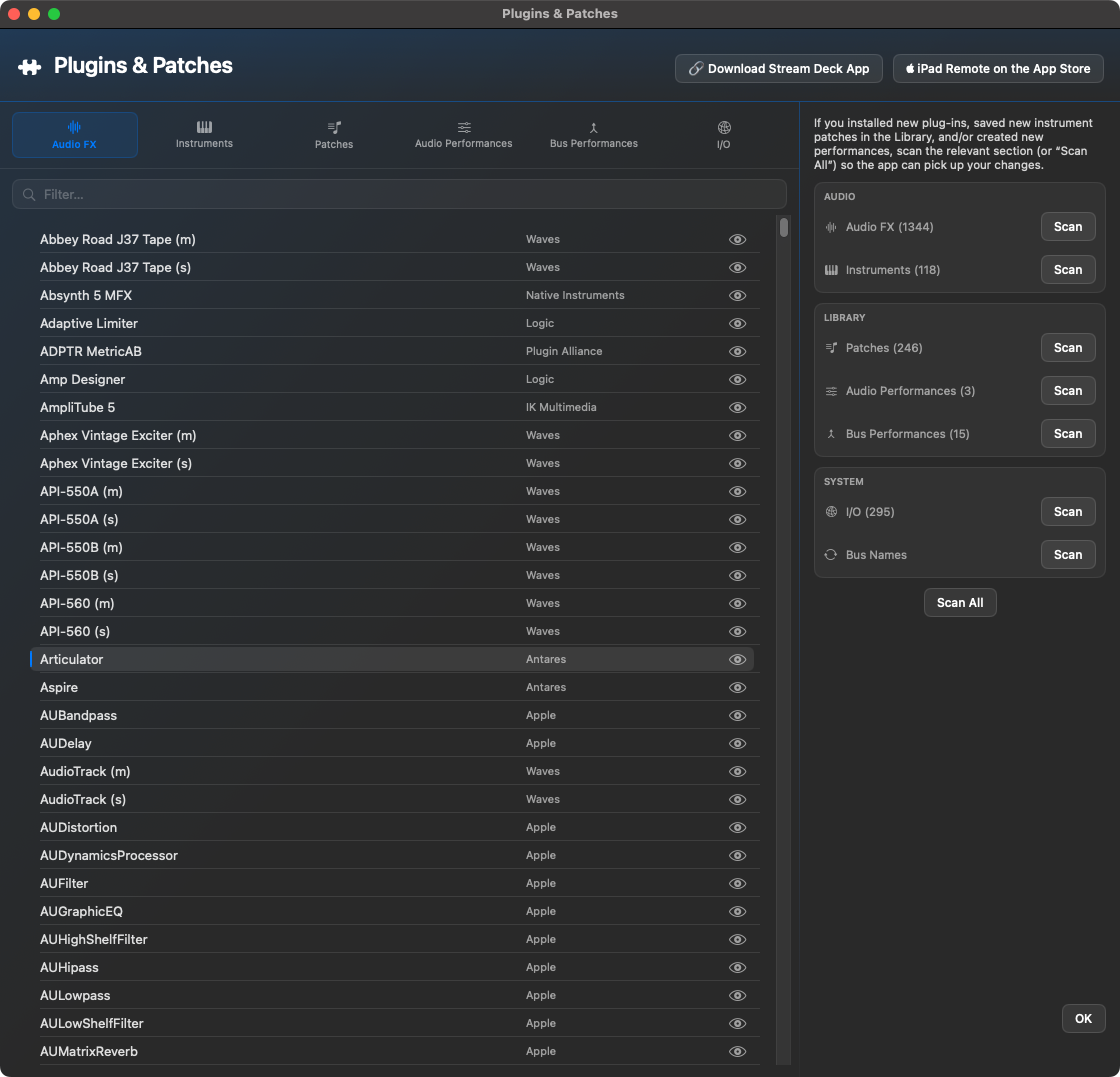Viewport: 1120px width, 1077px height.
Task: Open iPad Remote on the App Store
Action: point(998,69)
